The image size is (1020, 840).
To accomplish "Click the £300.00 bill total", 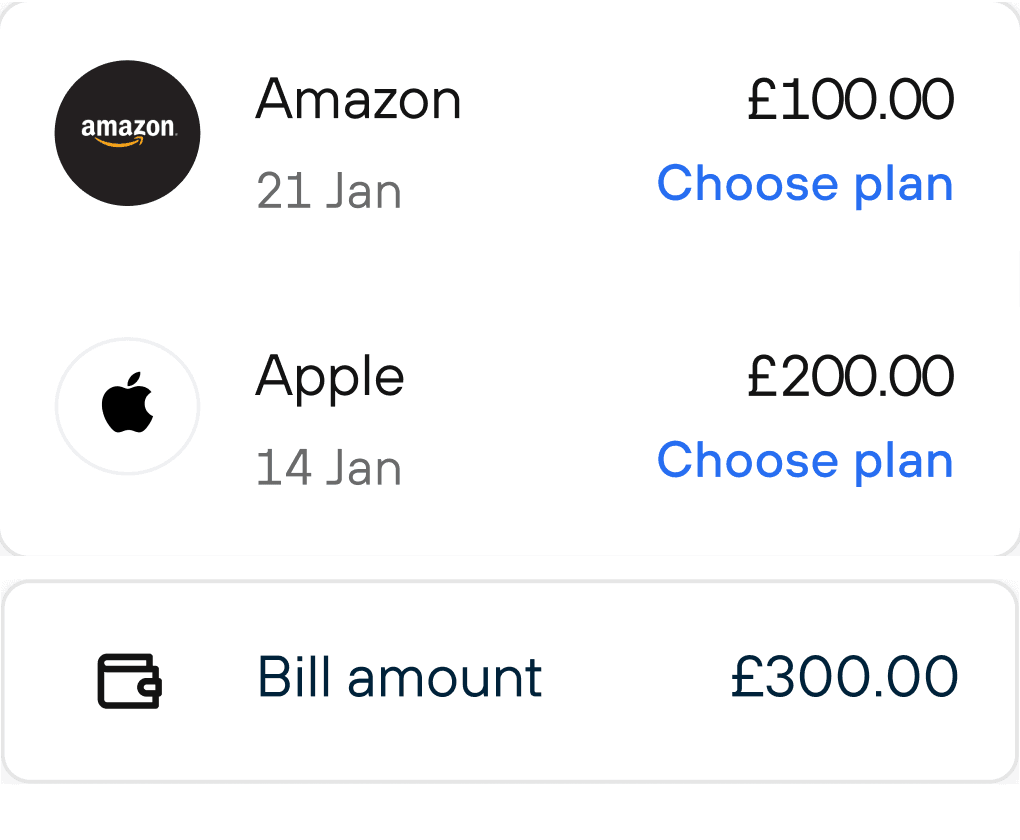I will tap(844, 678).
